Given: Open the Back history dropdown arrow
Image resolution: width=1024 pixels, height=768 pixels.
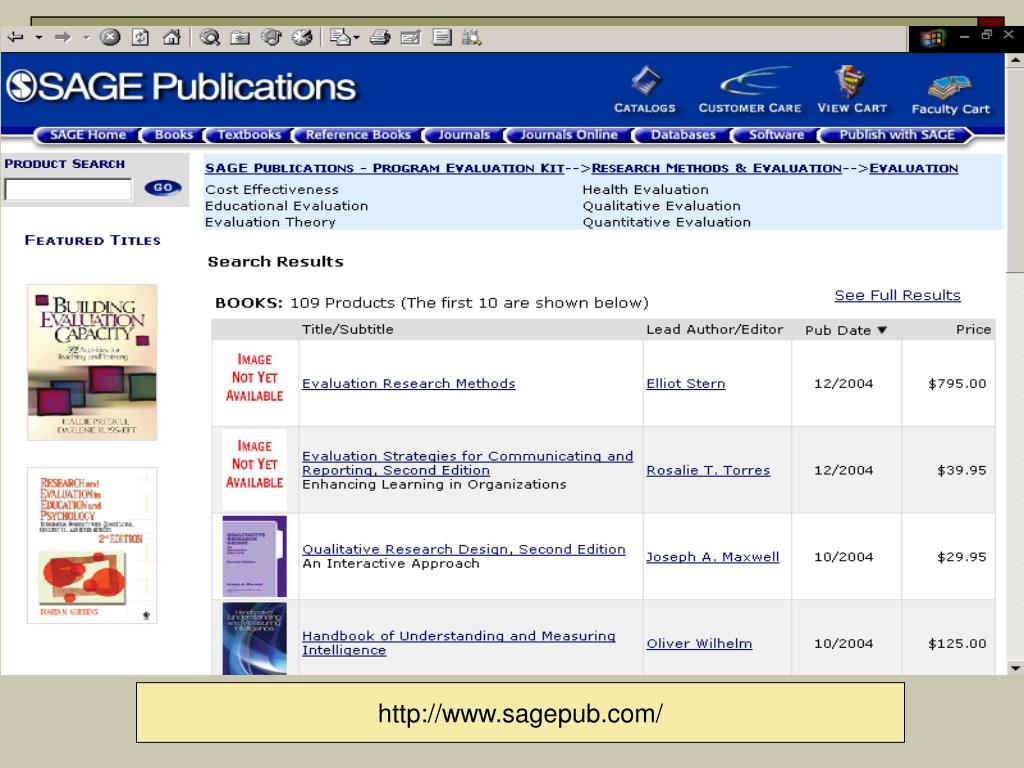Looking at the screenshot, I should [39, 38].
